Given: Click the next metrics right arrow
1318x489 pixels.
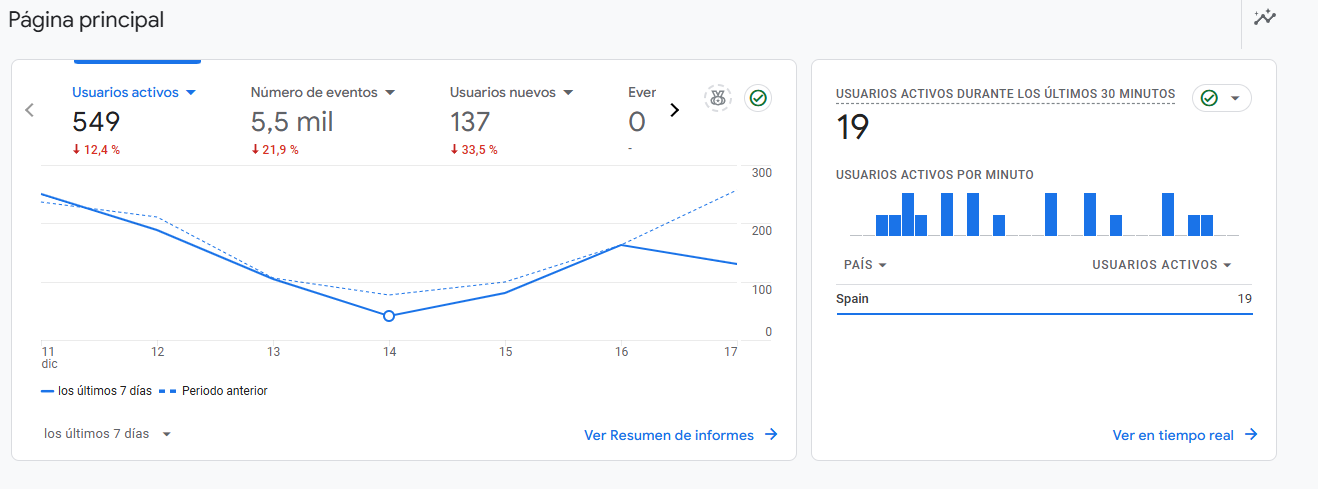Looking at the screenshot, I should tap(674, 110).
